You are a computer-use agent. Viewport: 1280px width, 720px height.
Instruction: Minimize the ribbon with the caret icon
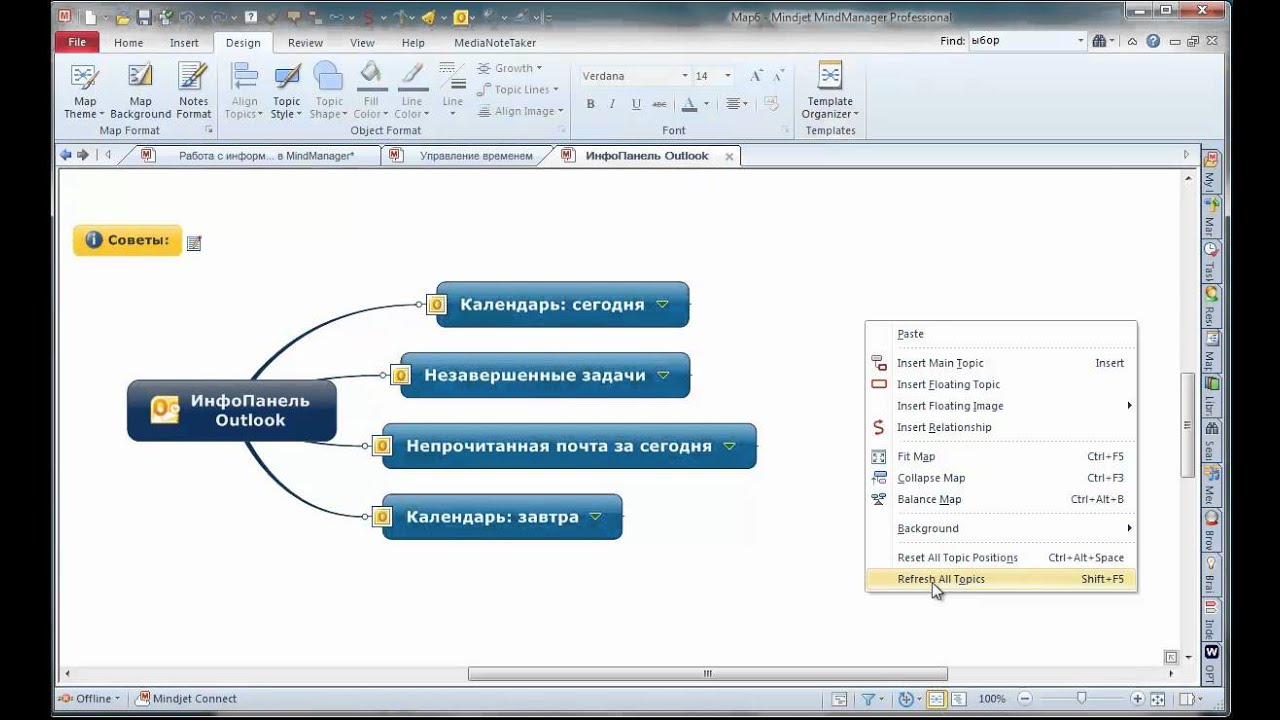(x=1133, y=41)
